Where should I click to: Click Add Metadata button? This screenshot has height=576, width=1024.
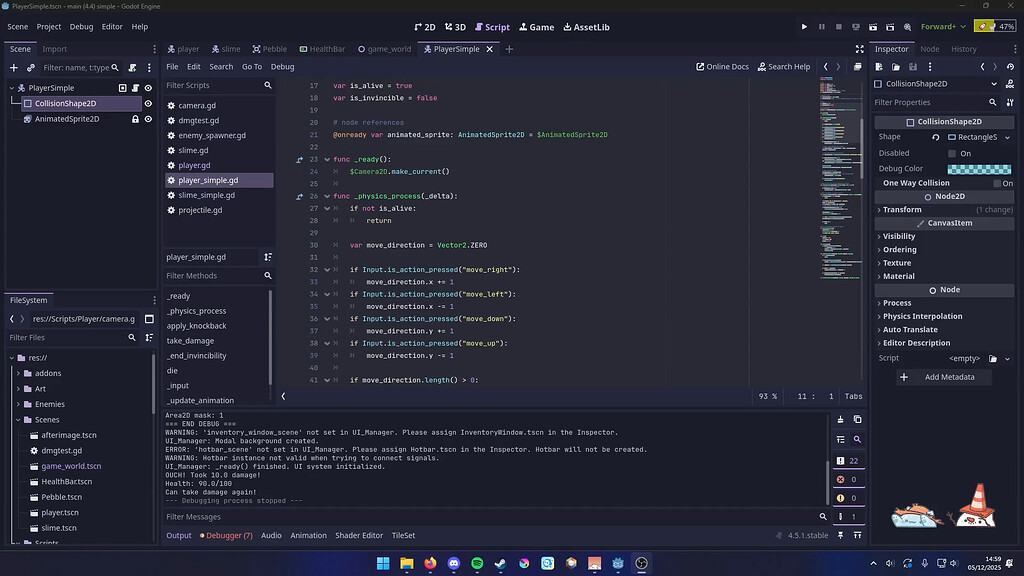point(944,377)
